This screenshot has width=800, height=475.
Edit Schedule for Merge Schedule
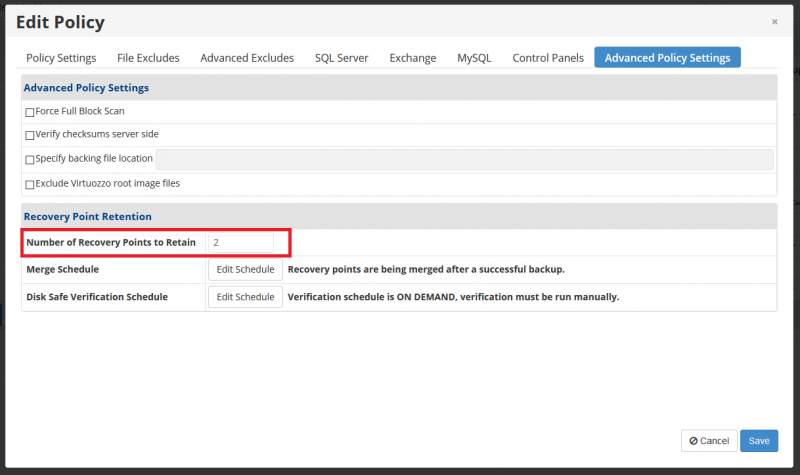pos(245,269)
